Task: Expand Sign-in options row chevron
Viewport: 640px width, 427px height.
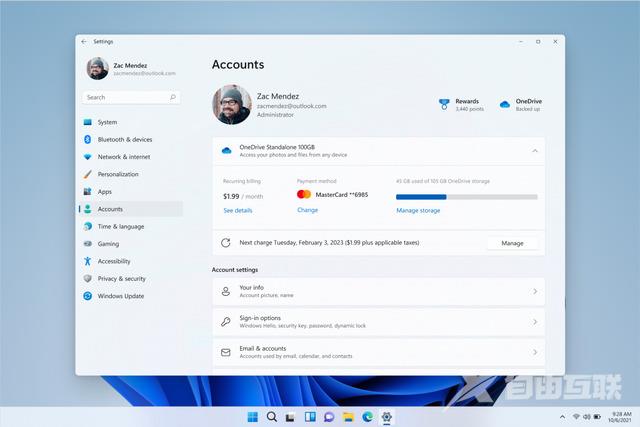Action: pos(535,322)
